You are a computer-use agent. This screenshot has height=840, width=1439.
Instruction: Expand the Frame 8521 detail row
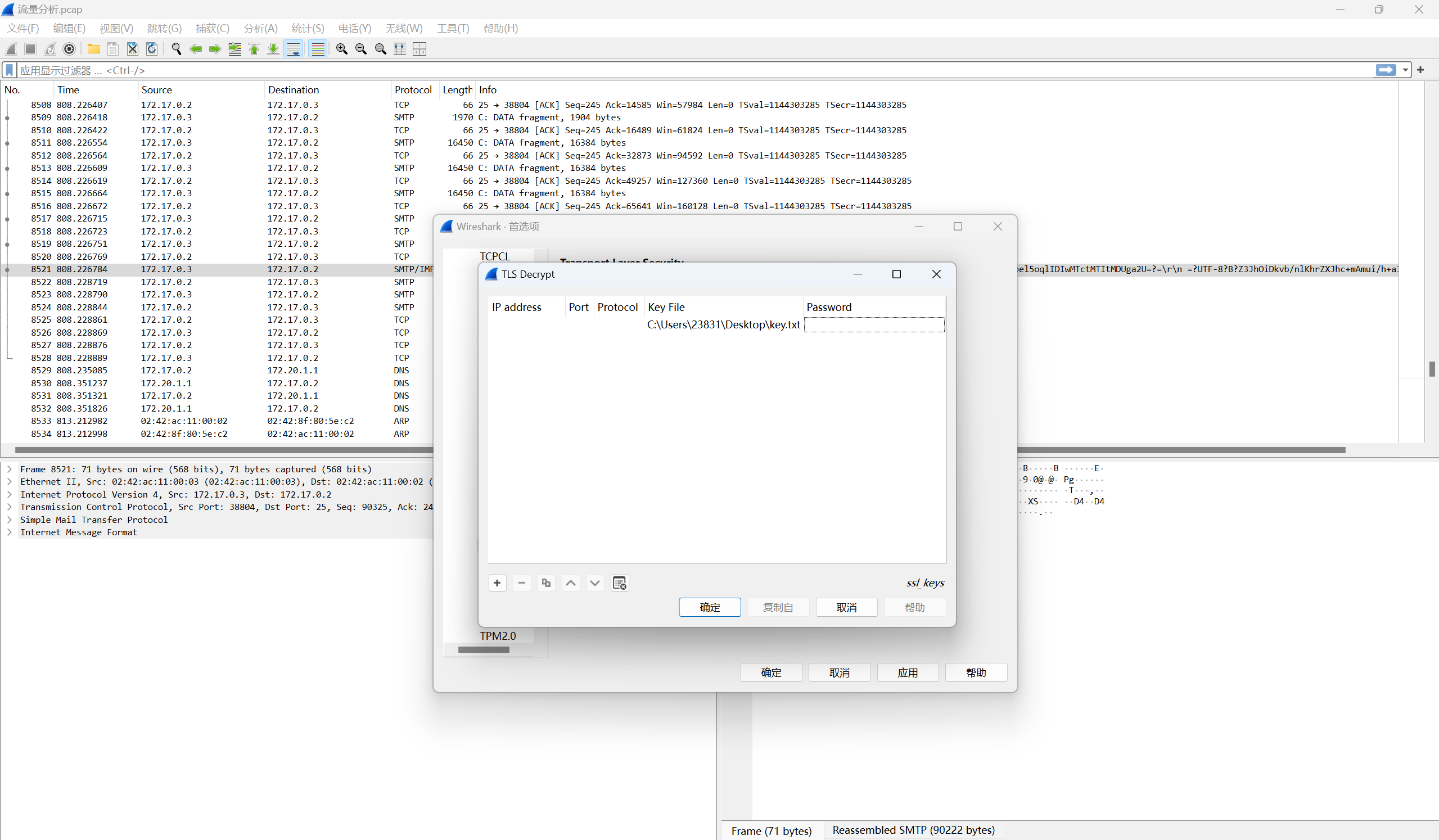[x=9, y=469]
